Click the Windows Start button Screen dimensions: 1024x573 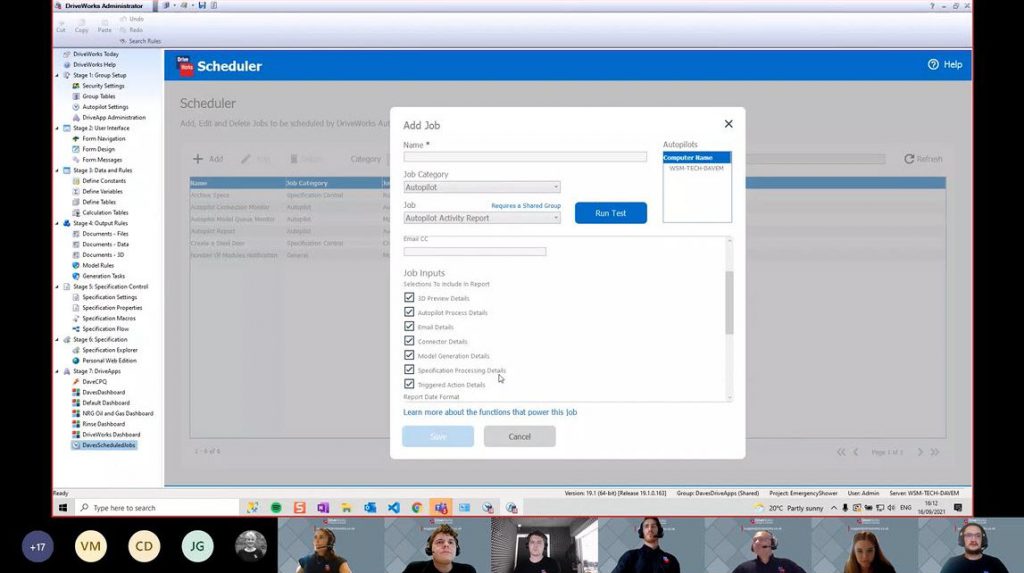[63, 508]
